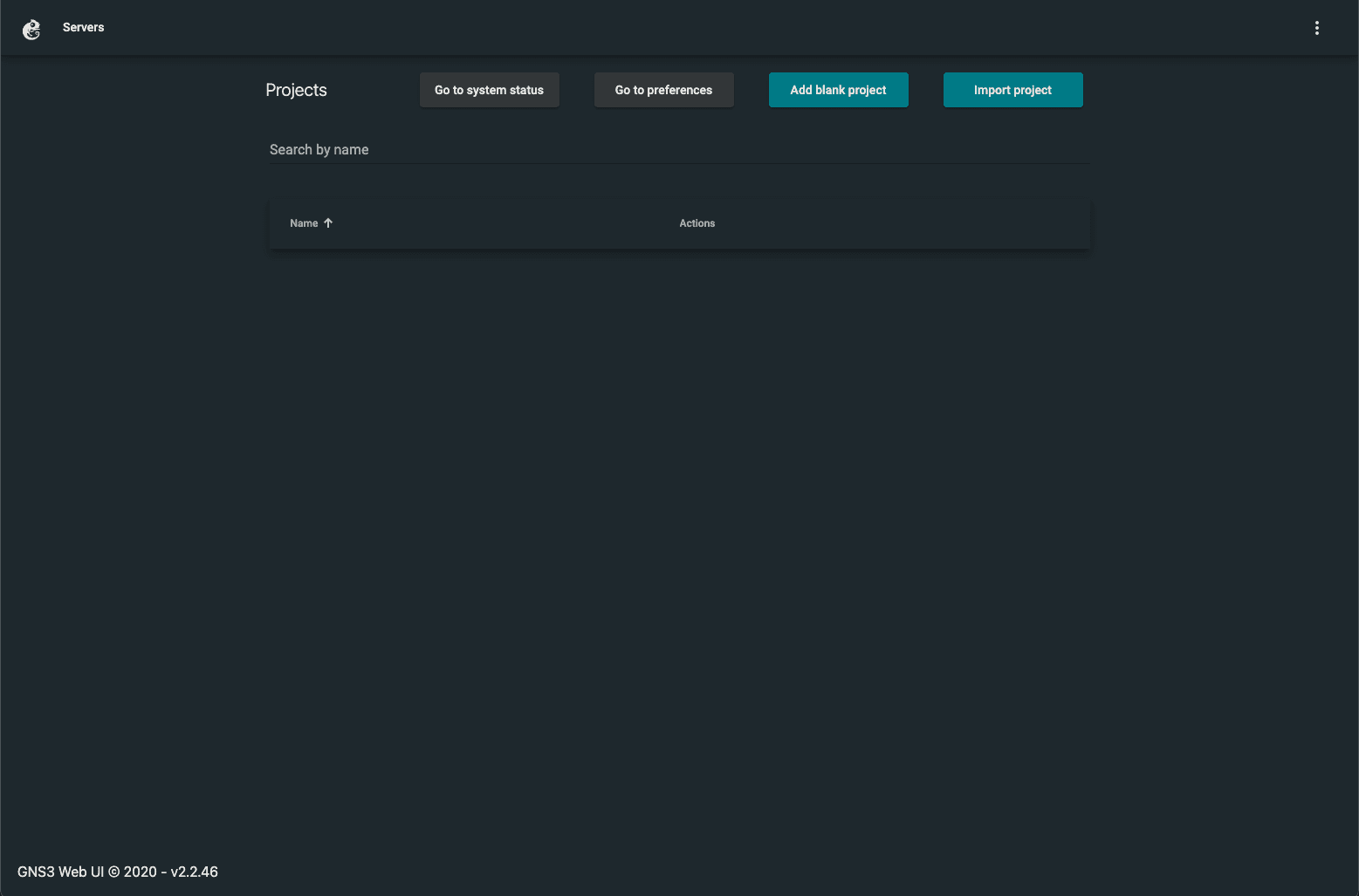
Task: Click the Import project button
Action: 1012,90
